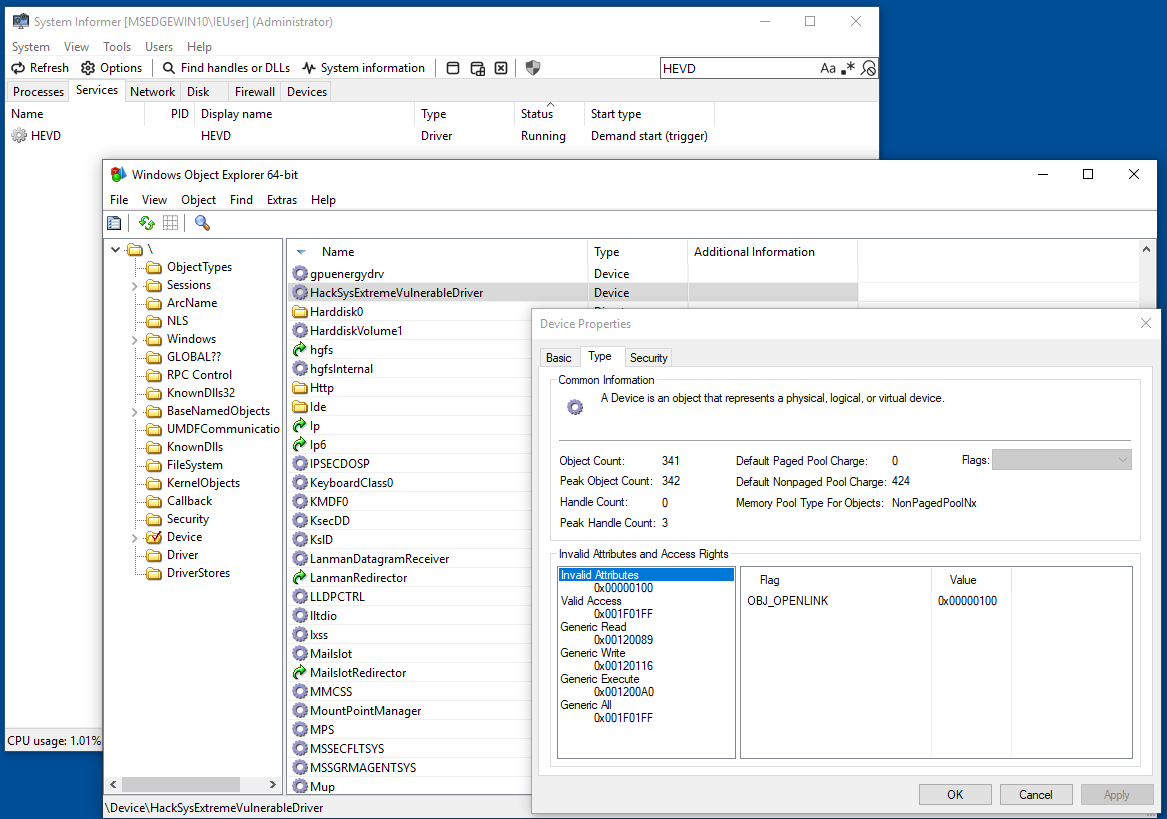Select Generic Write in access rights list
This screenshot has width=1167, height=819.
[592, 653]
